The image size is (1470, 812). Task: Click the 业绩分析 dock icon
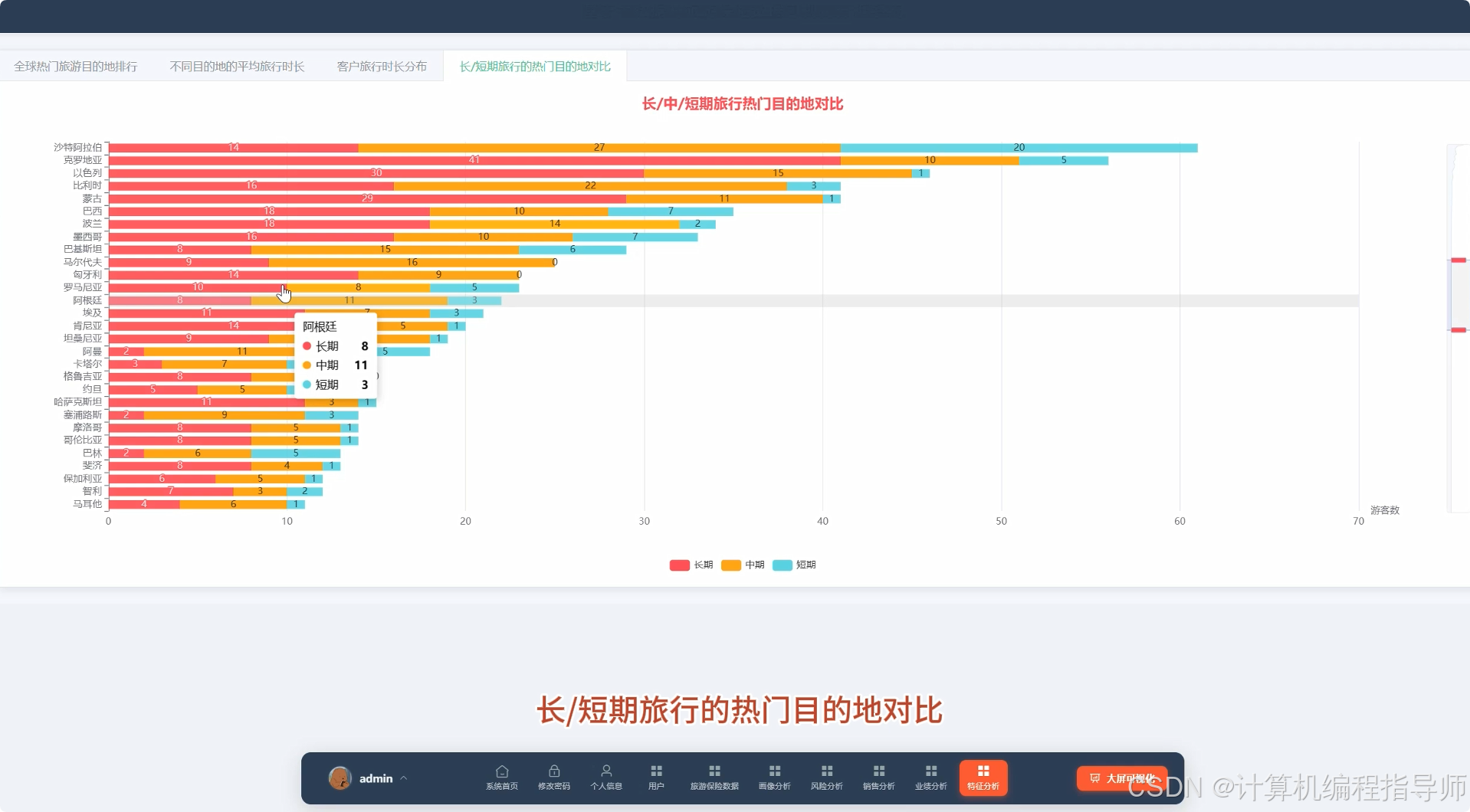coord(930,777)
